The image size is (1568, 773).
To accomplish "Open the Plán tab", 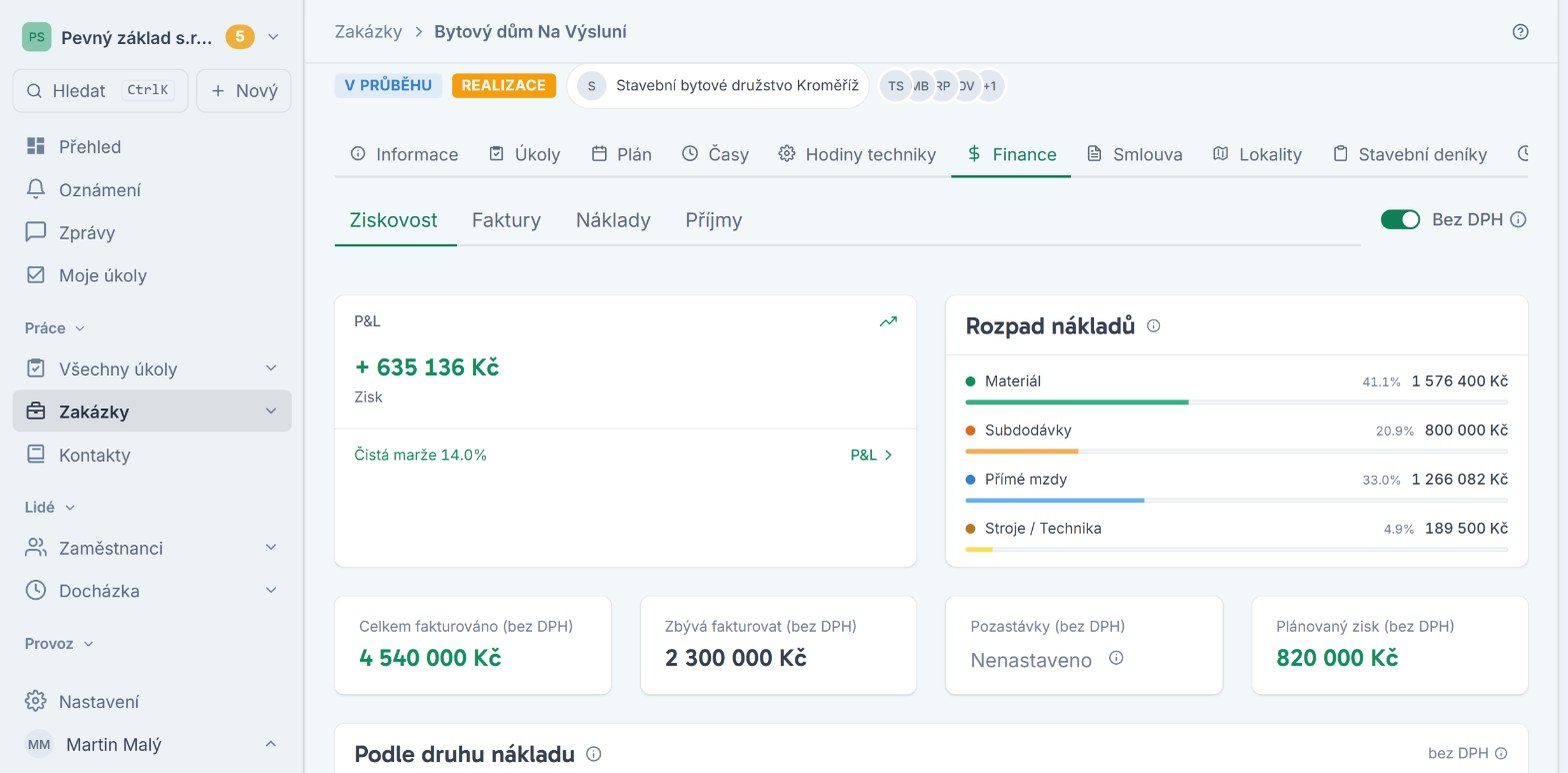I will [x=621, y=154].
